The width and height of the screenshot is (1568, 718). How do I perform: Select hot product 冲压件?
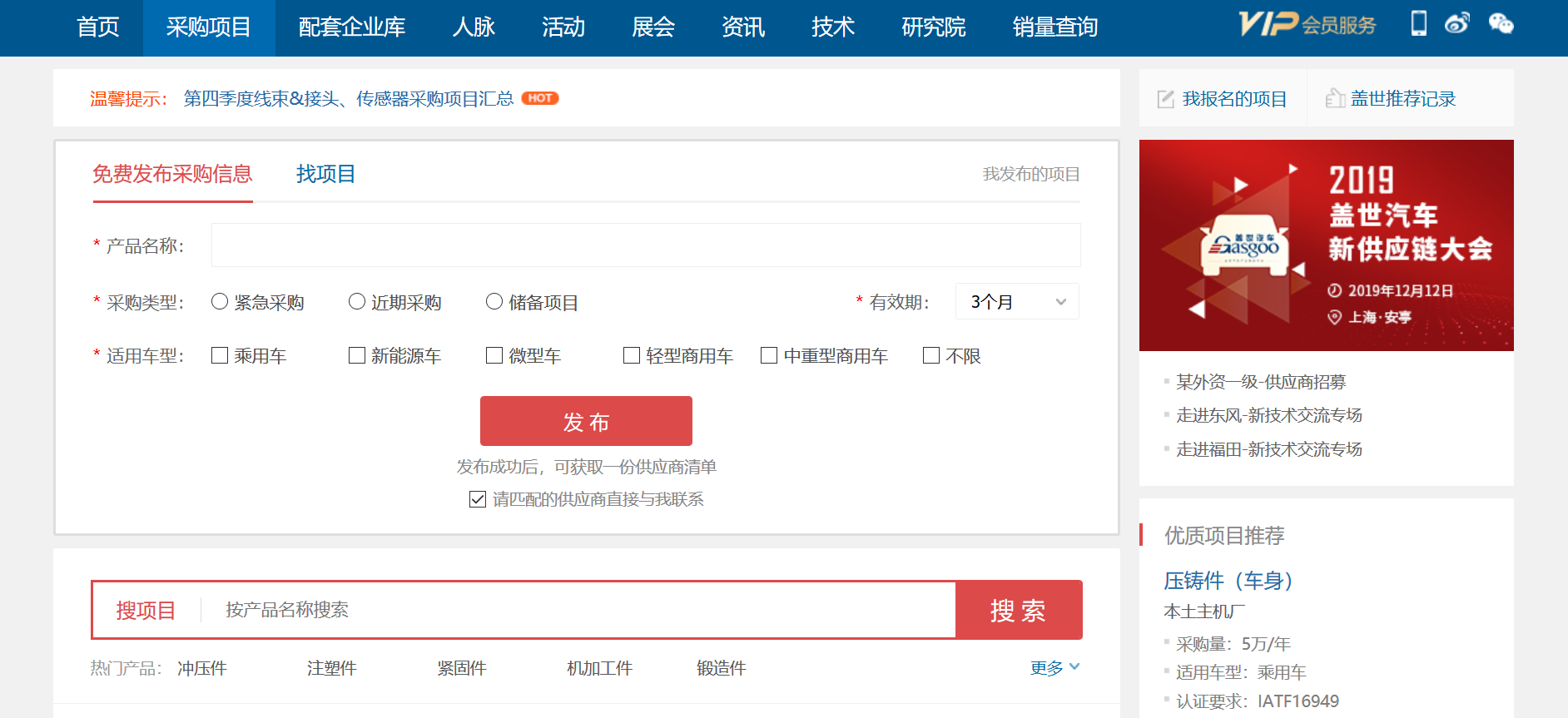point(202,668)
